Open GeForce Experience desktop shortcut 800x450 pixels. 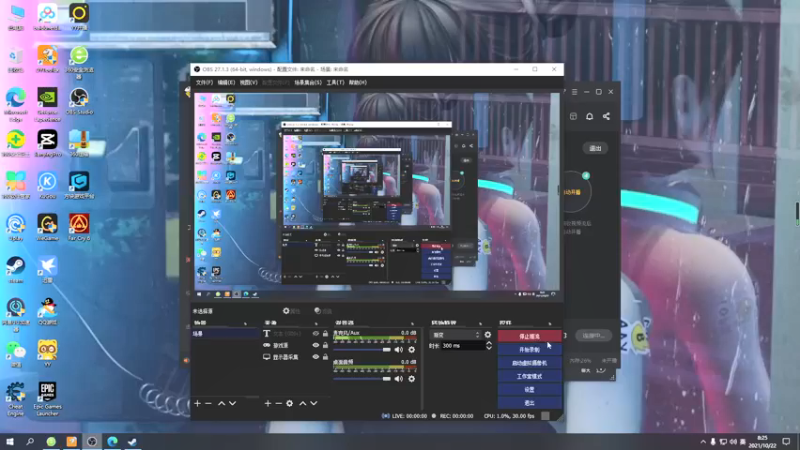point(47,104)
